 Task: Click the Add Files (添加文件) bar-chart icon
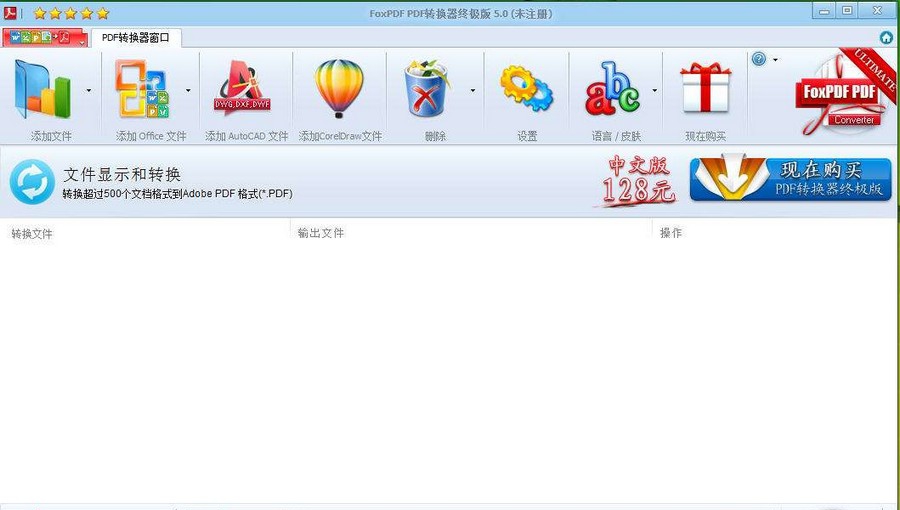pyautogui.click(x=44, y=89)
